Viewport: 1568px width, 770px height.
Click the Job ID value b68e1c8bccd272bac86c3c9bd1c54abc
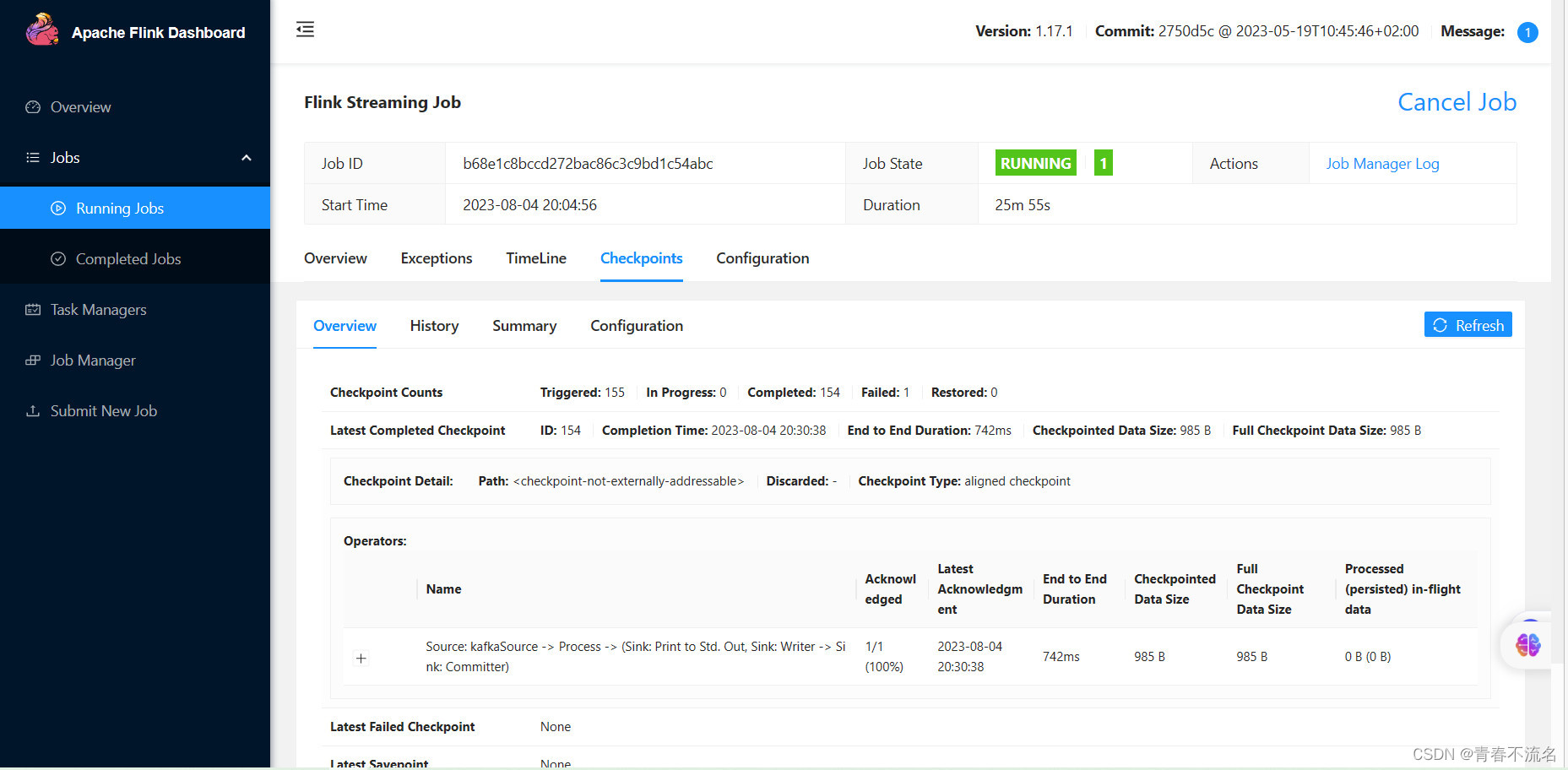(588, 164)
